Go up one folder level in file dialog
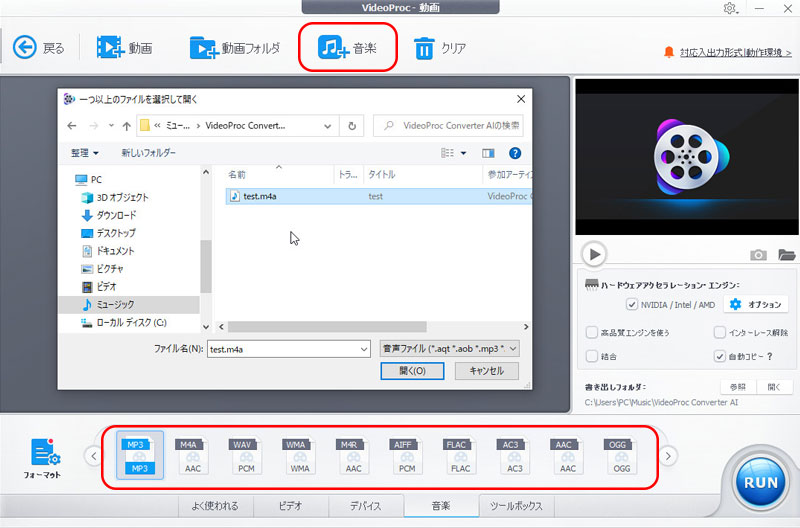 (x=127, y=126)
